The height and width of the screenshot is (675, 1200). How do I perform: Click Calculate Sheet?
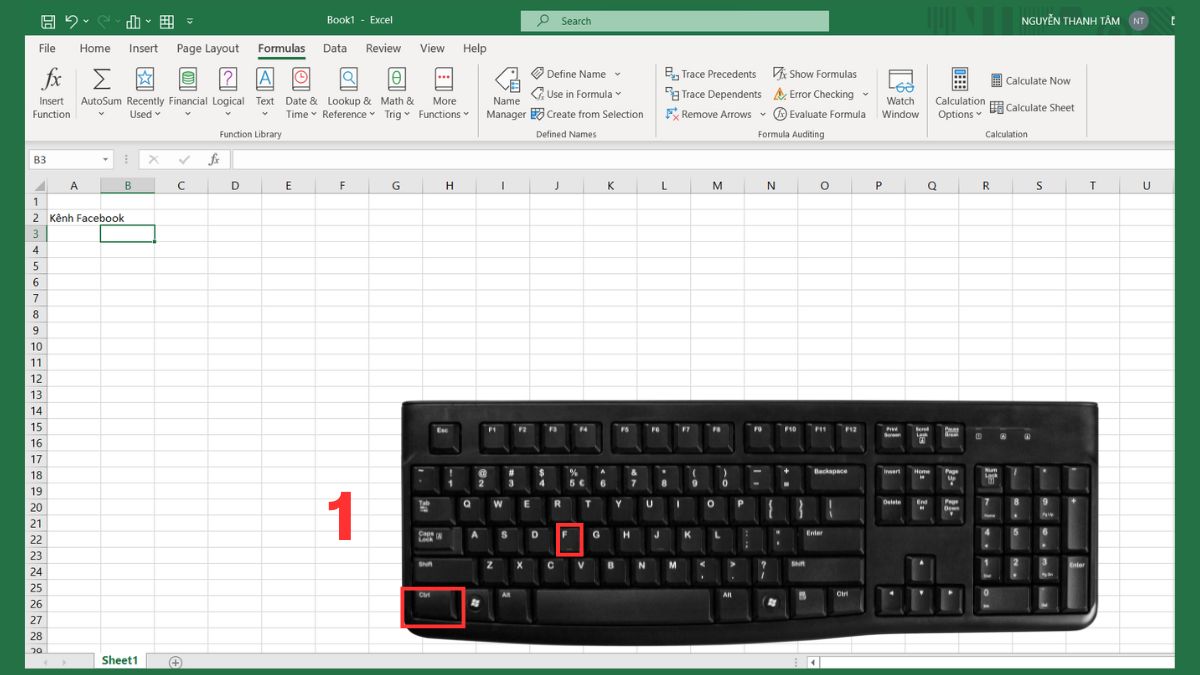pyautogui.click(x=1032, y=107)
